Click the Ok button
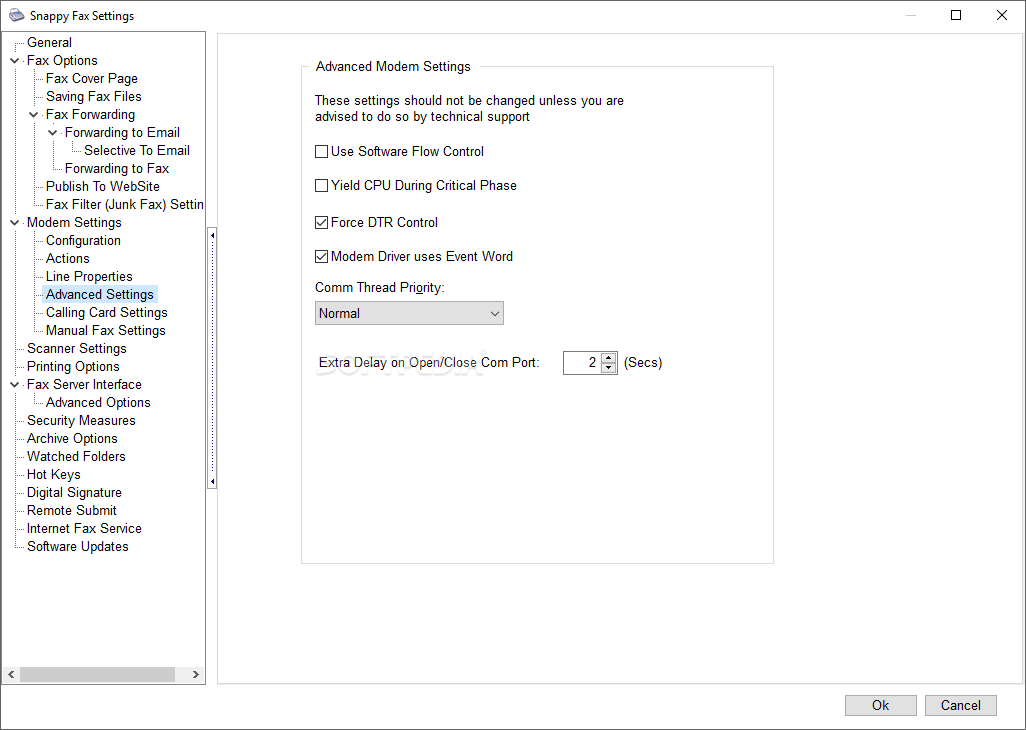Viewport: 1026px width, 730px height. point(881,705)
